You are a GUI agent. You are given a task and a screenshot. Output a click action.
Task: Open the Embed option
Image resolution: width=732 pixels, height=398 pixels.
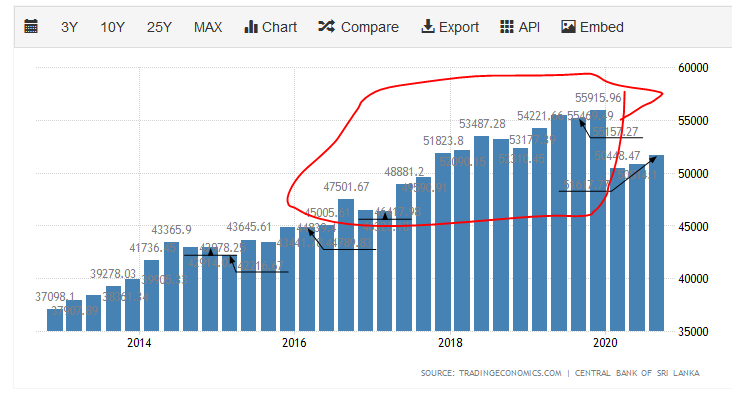coord(592,27)
